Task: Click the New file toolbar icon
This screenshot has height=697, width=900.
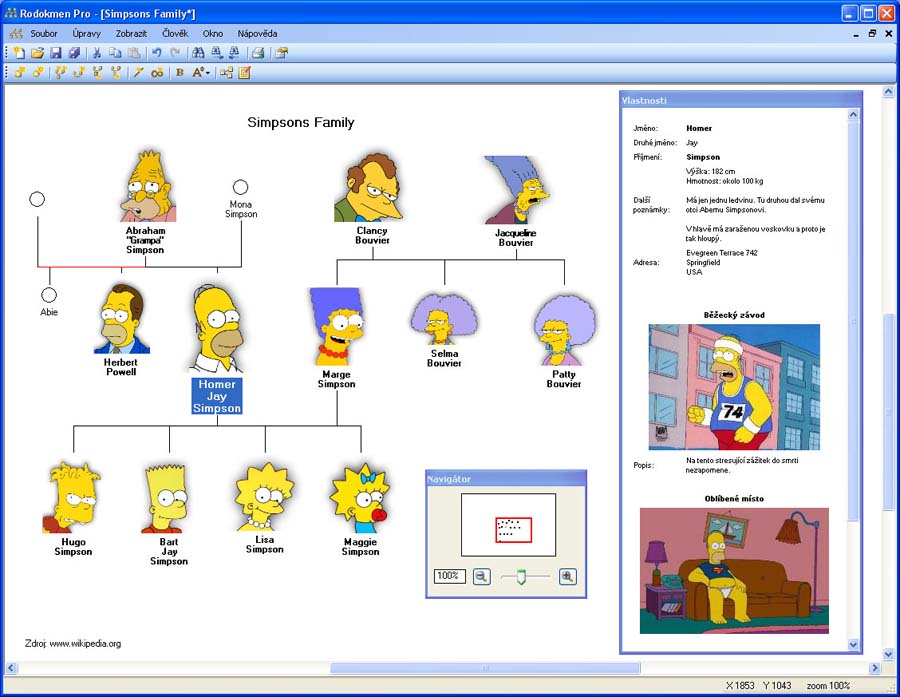Action: pos(19,53)
